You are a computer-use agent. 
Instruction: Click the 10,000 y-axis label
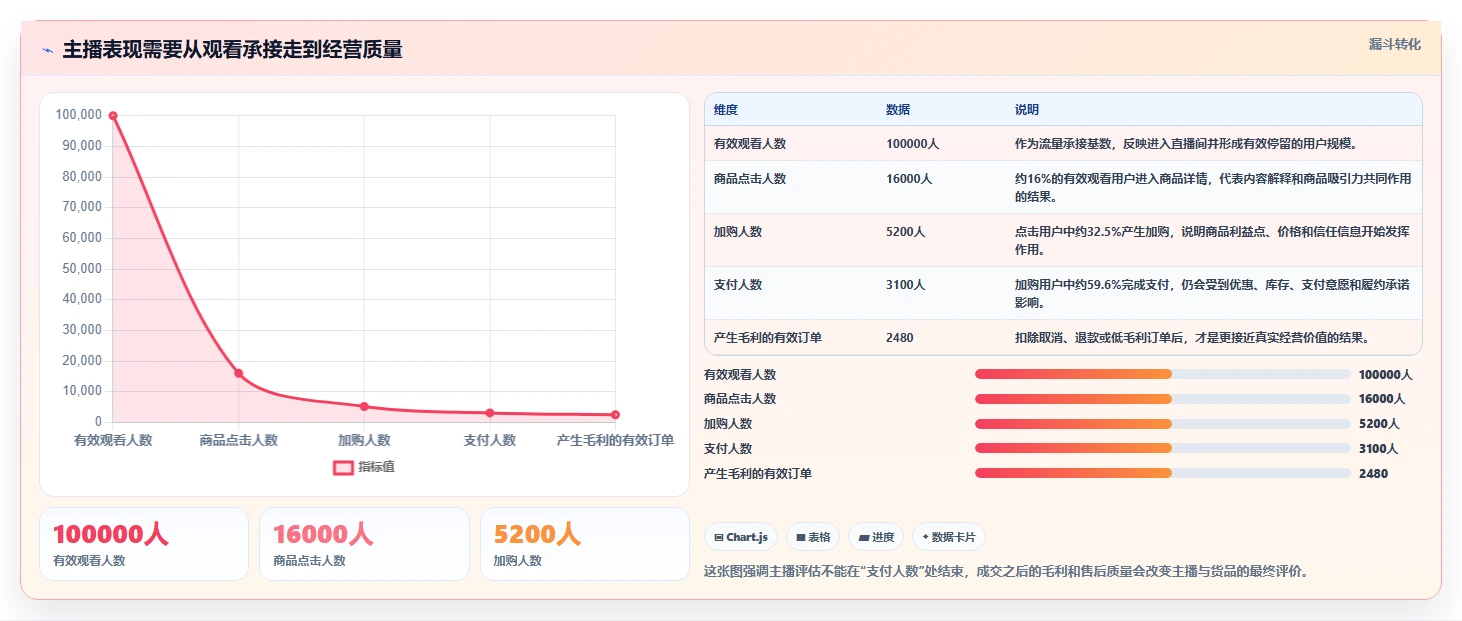coord(82,391)
